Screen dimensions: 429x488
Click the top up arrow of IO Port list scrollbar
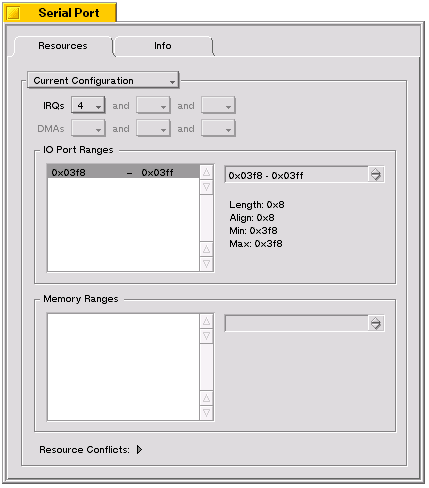tap(206, 172)
